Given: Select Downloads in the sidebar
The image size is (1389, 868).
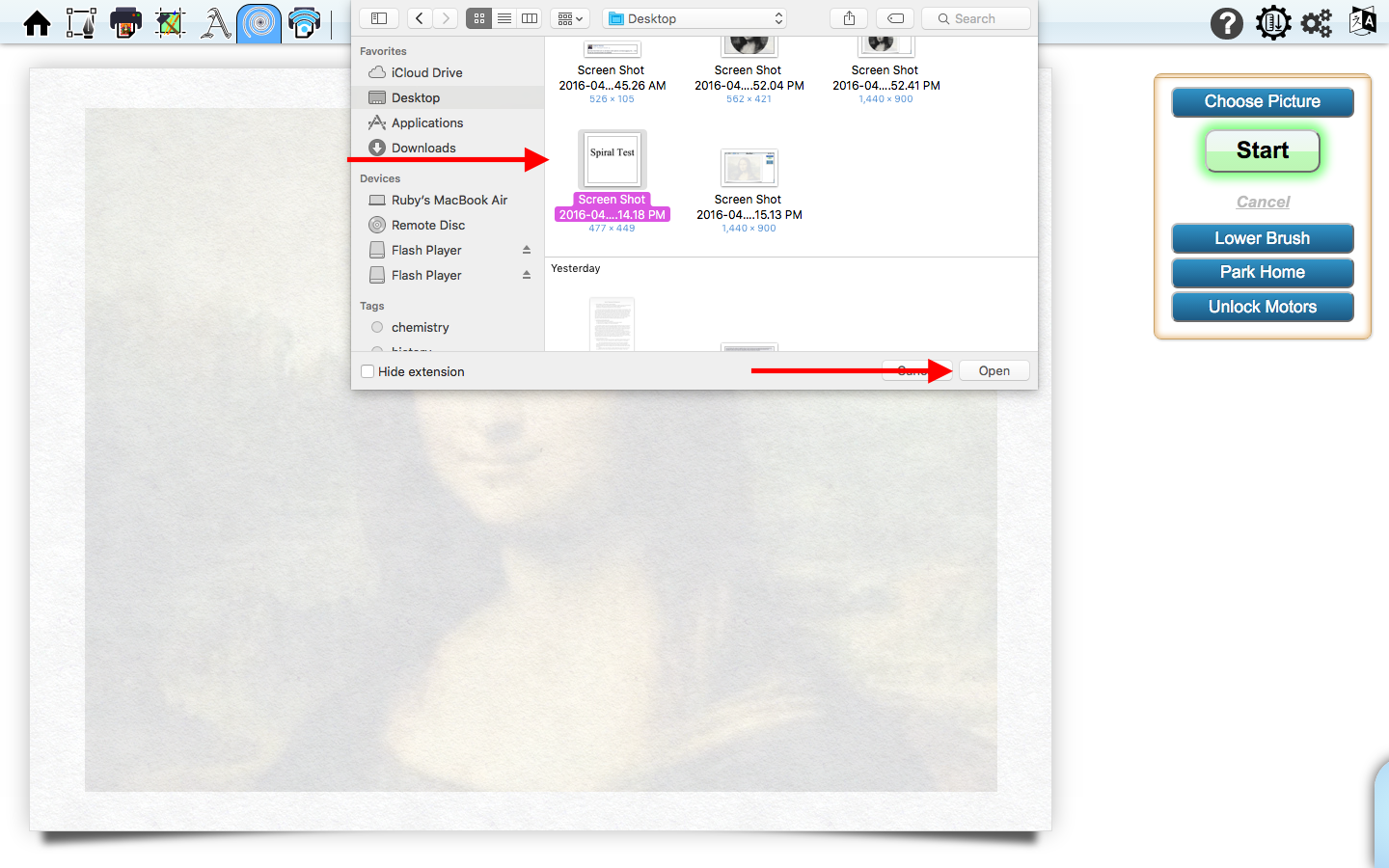Looking at the screenshot, I should point(423,148).
